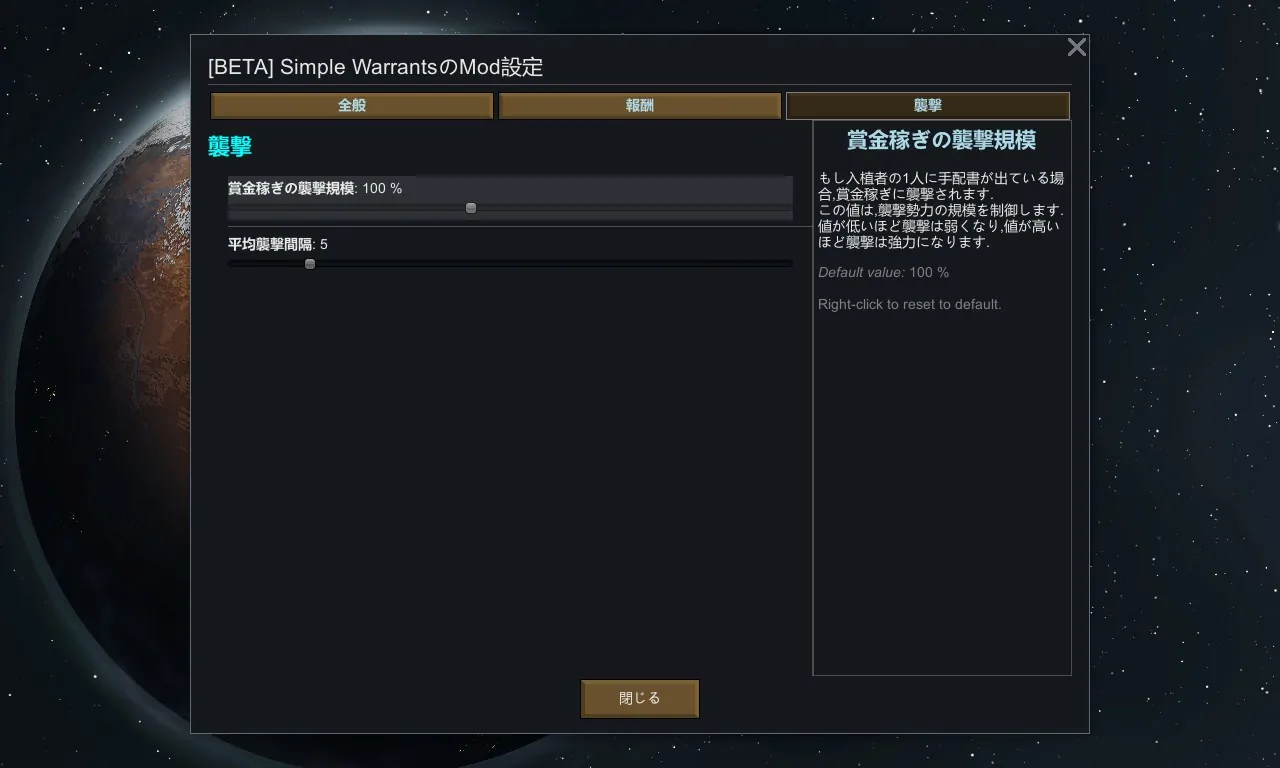The image size is (1280, 768).
Task: Click the 100 % value next to 襲撃規模
Action: coord(382,188)
